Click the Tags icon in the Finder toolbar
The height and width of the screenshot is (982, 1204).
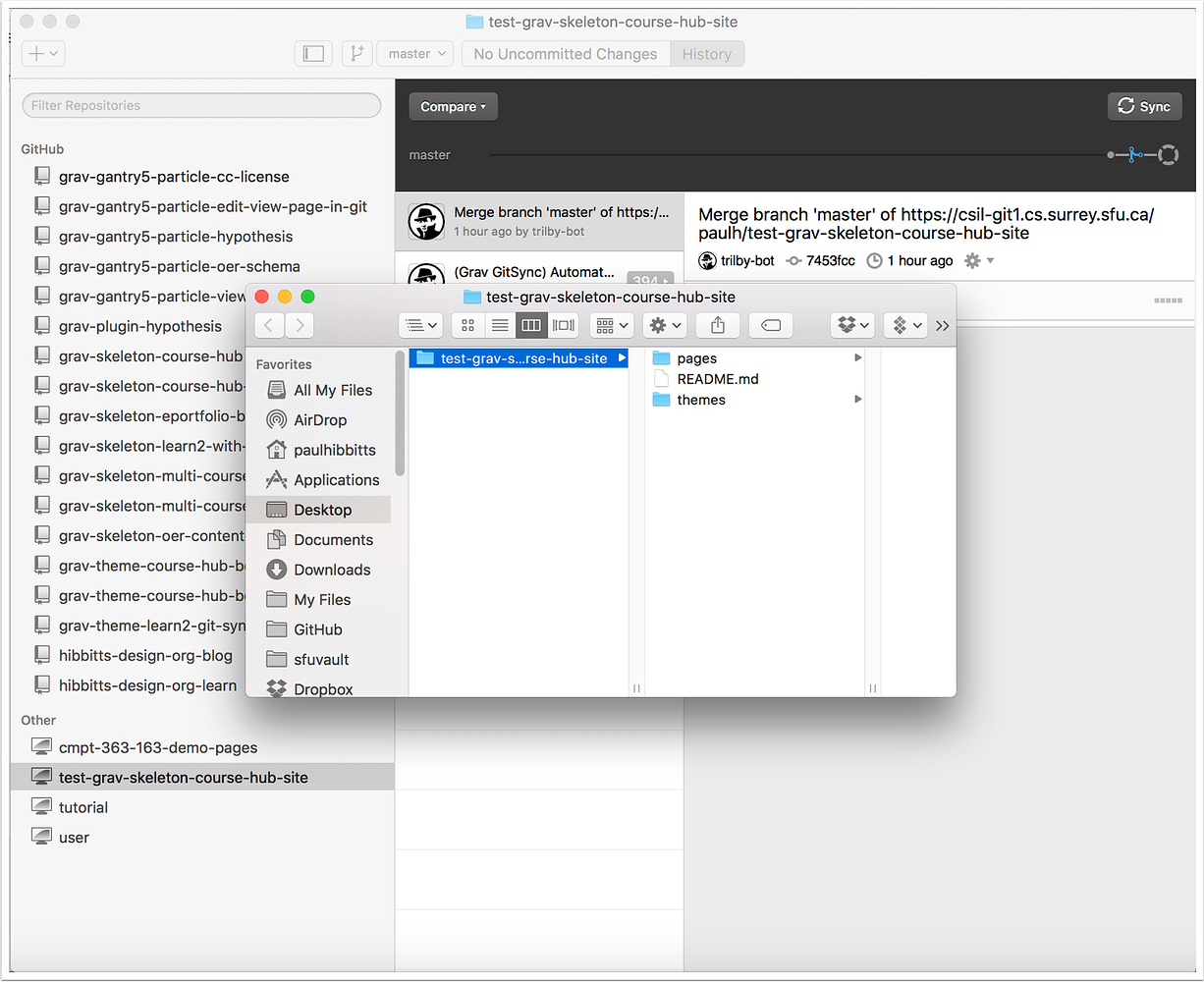771,325
